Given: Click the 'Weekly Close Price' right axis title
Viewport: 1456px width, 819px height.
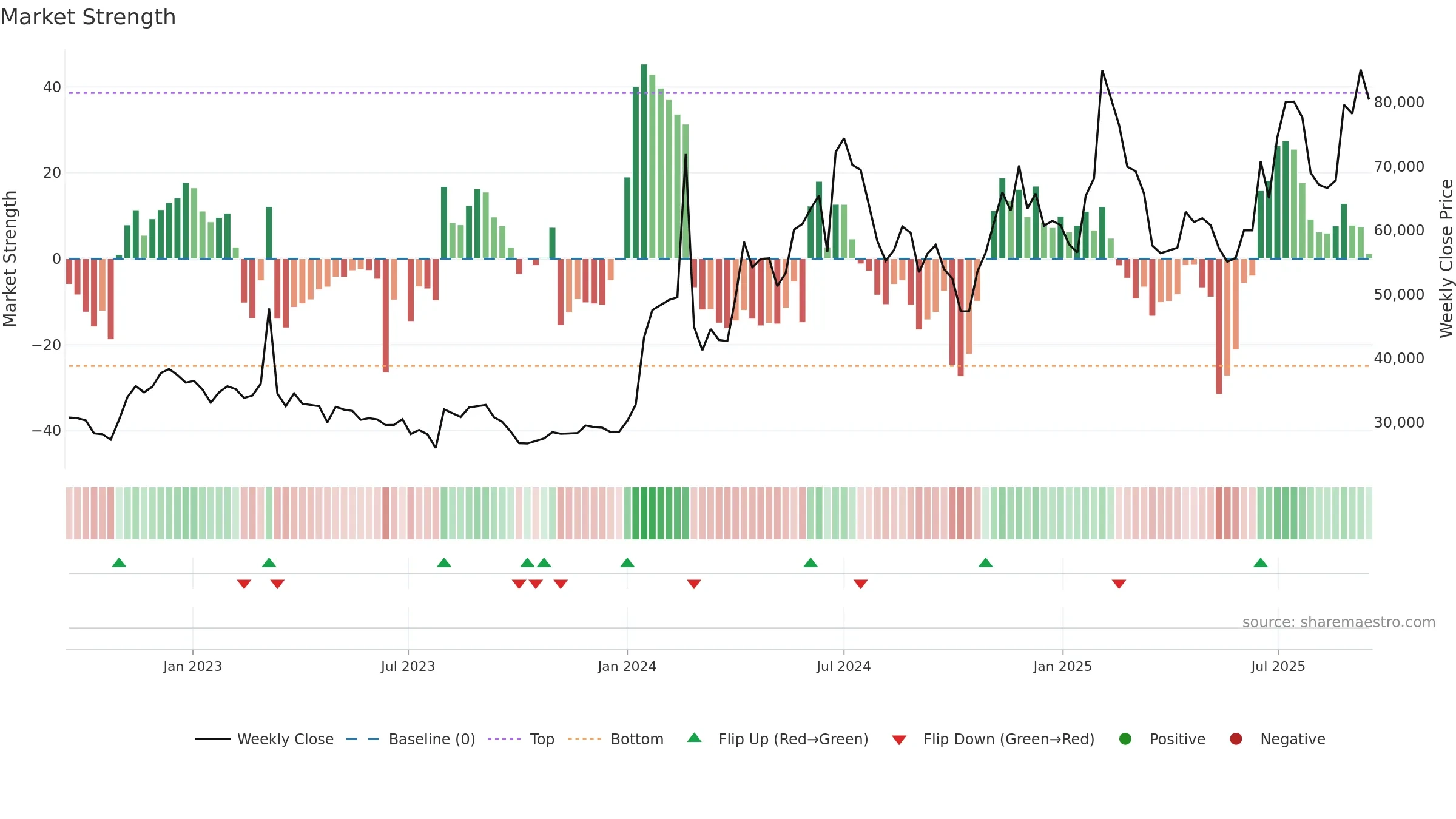Looking at the screenshot, I should (x=1446, y=258).
